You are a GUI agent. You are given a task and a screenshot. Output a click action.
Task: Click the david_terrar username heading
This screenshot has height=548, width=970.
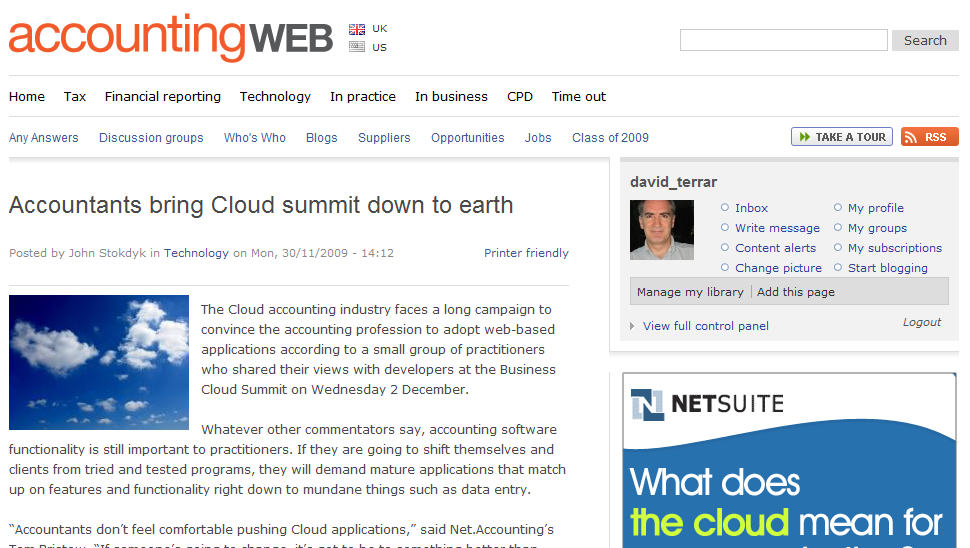tap(674, 182)
